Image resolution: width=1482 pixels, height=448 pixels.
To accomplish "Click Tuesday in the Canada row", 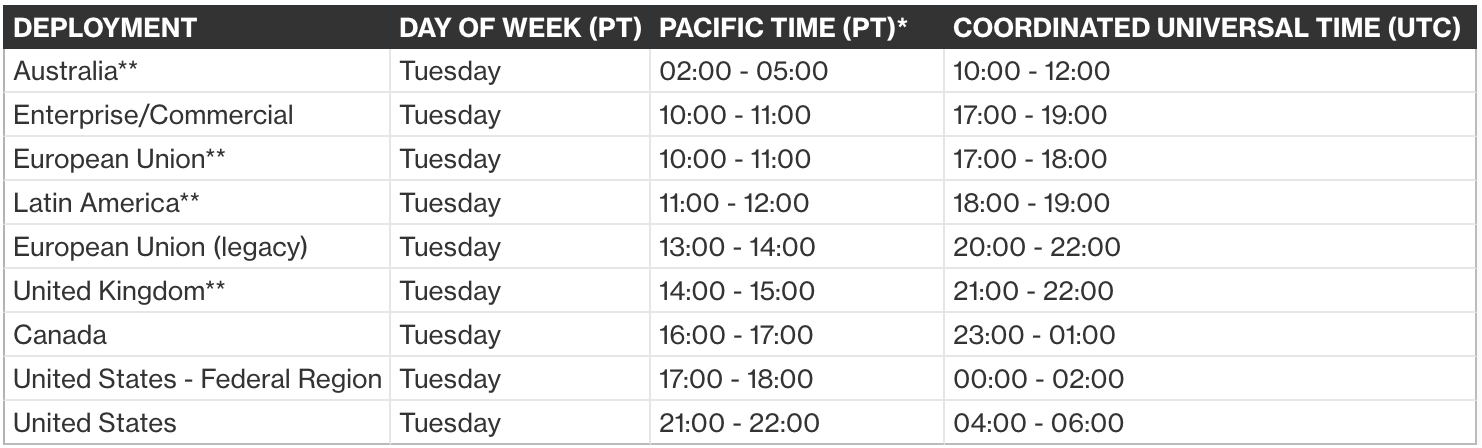I will click(450, 335).
